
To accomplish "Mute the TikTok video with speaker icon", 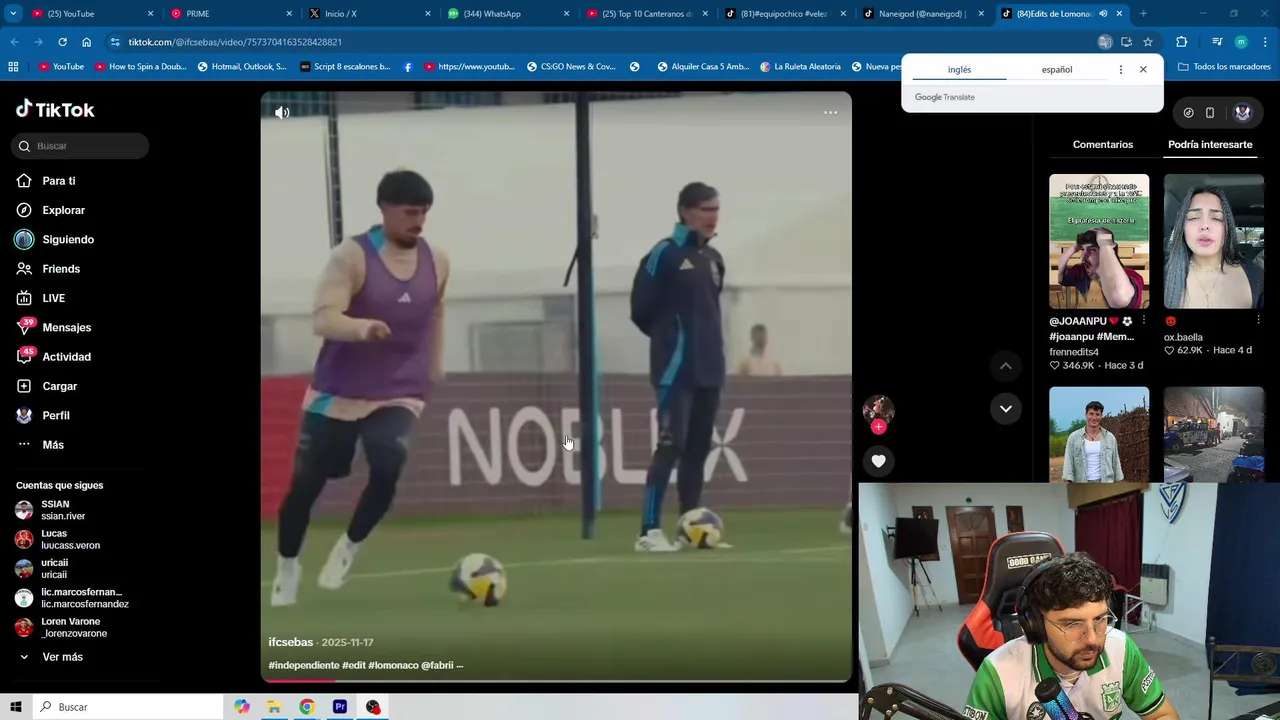I will [x=282, y=113].
